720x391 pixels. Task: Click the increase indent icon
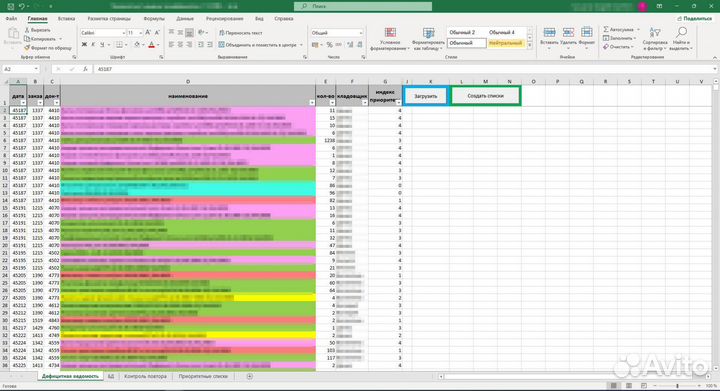[x=210, y=45]
